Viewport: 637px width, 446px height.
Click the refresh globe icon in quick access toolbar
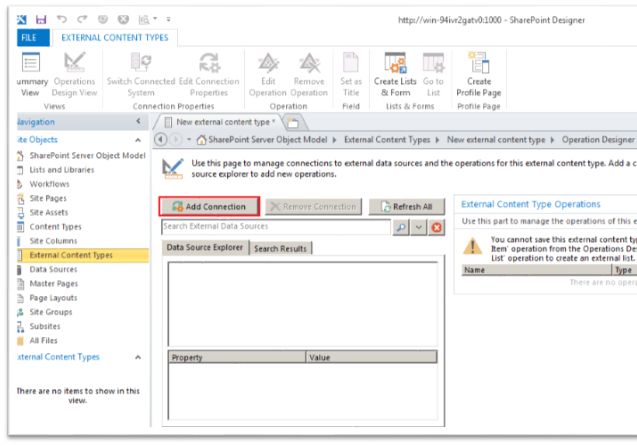(x=103, y=19)
